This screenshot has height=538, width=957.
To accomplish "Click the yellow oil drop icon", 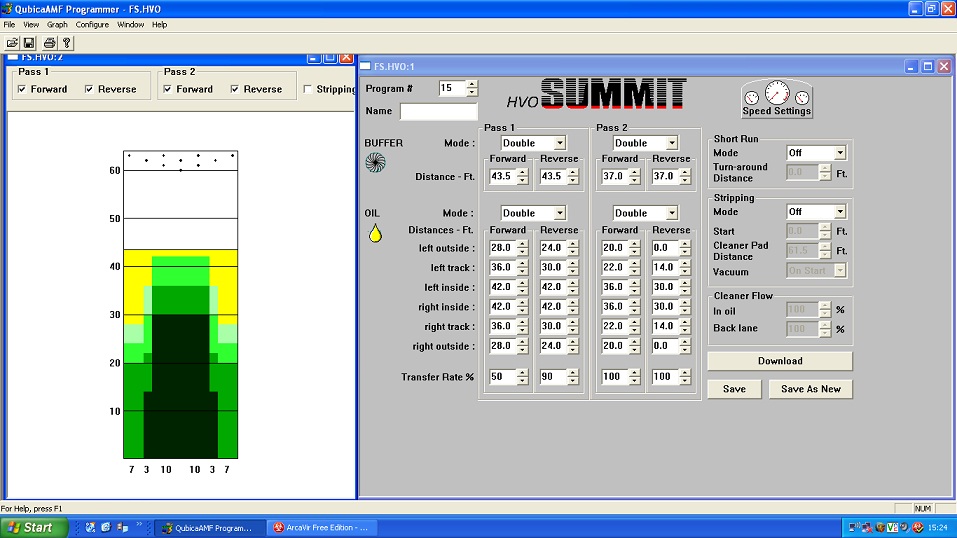I will pos(375,233).
